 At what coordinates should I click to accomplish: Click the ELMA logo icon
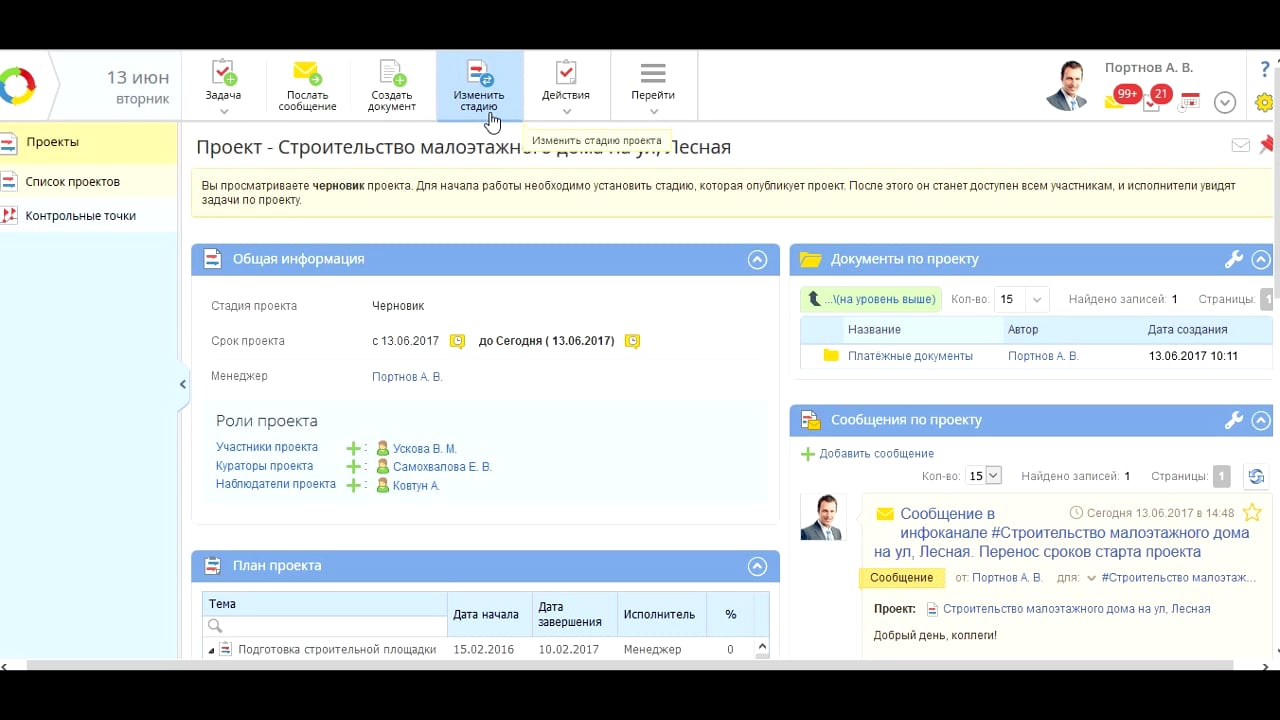17,86
